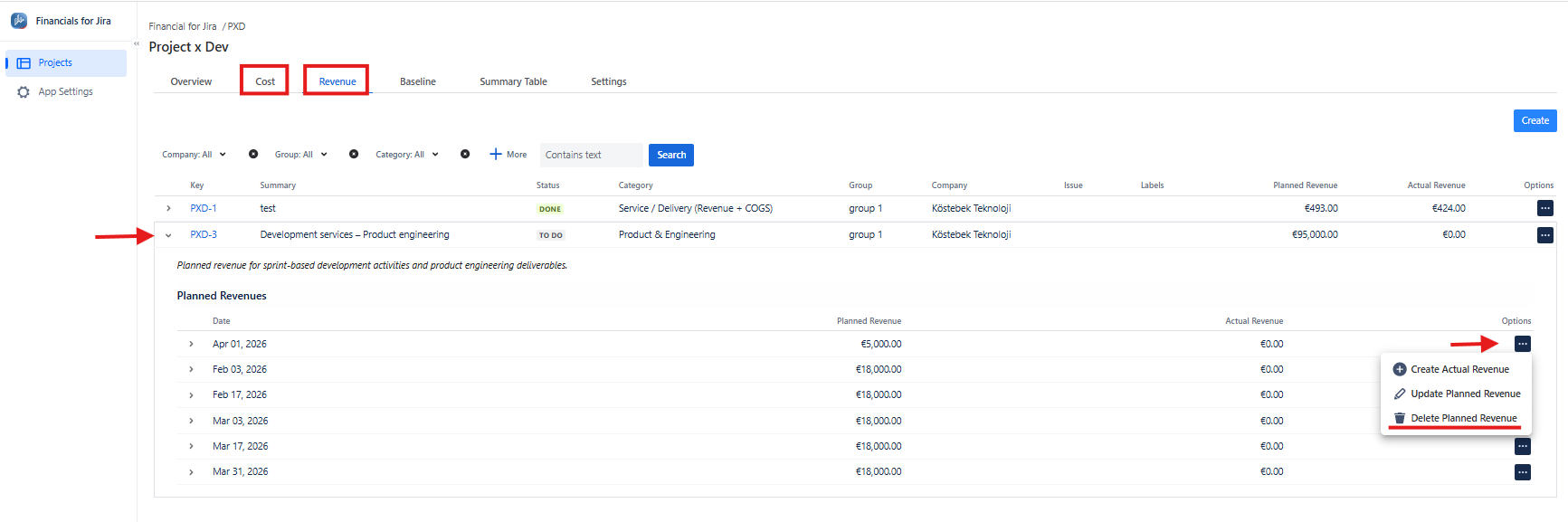This screenshot has width=1568, height=522.
Task: Expand Mar 03, 2026 planned revenue
Action: click(191, 422)
